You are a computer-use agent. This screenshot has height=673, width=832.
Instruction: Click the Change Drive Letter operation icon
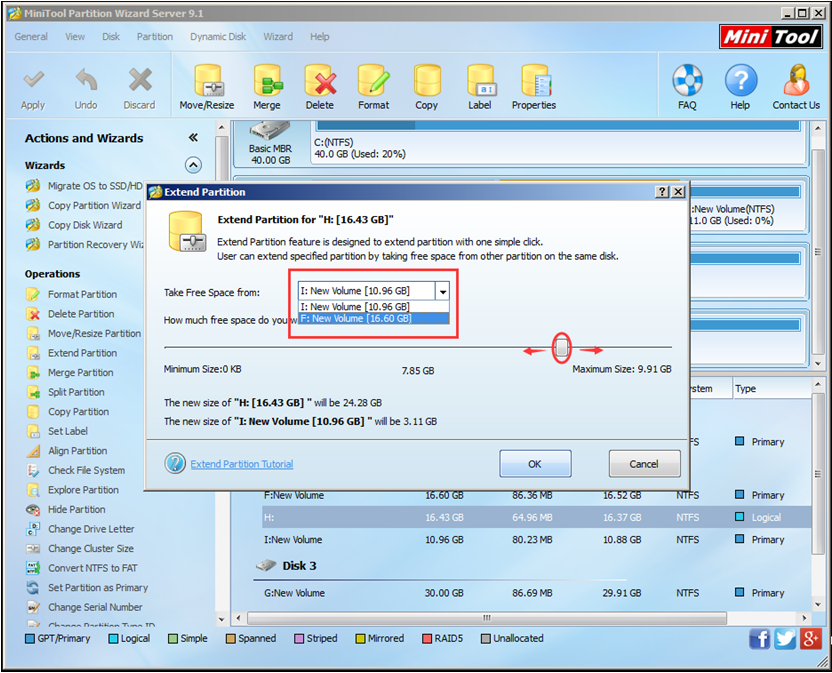pyautogui.click(x=33, y=529)
